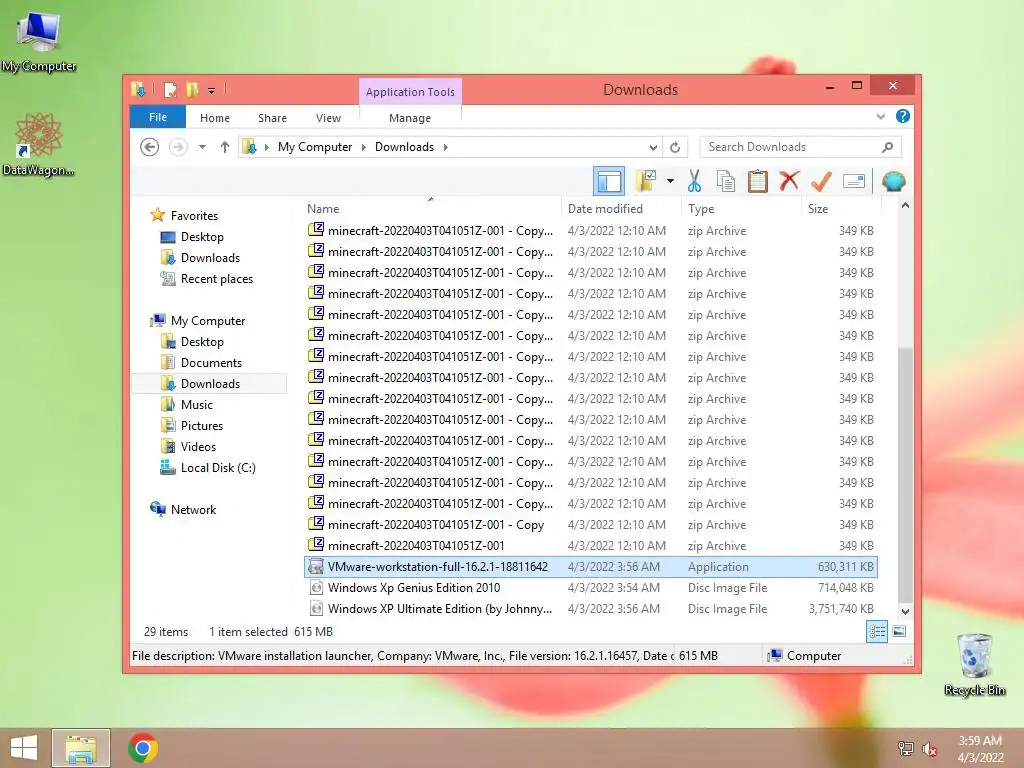Open the File ribbon tab

coord(158,117)
